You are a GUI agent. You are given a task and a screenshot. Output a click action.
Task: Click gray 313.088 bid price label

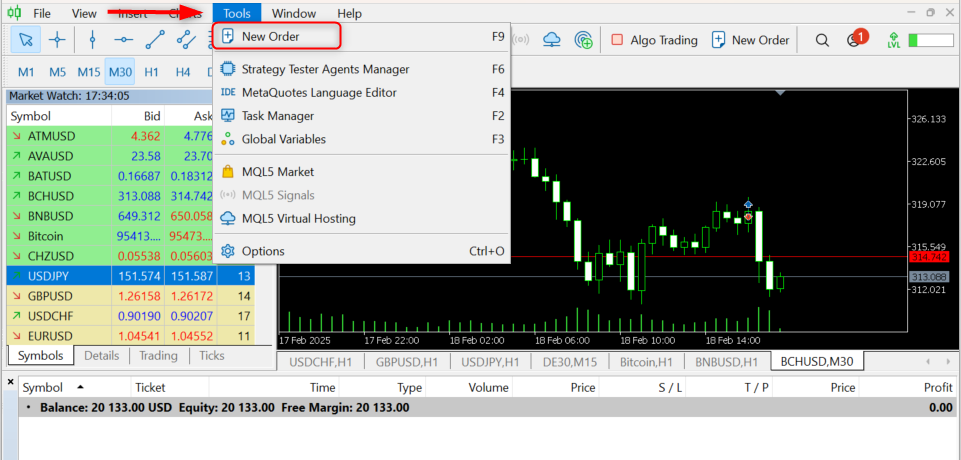929,276
